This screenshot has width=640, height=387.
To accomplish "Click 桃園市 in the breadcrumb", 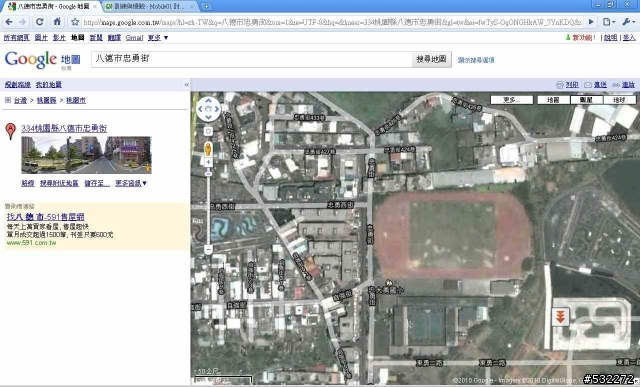I will pyautogui.click(x=76, y=100).
